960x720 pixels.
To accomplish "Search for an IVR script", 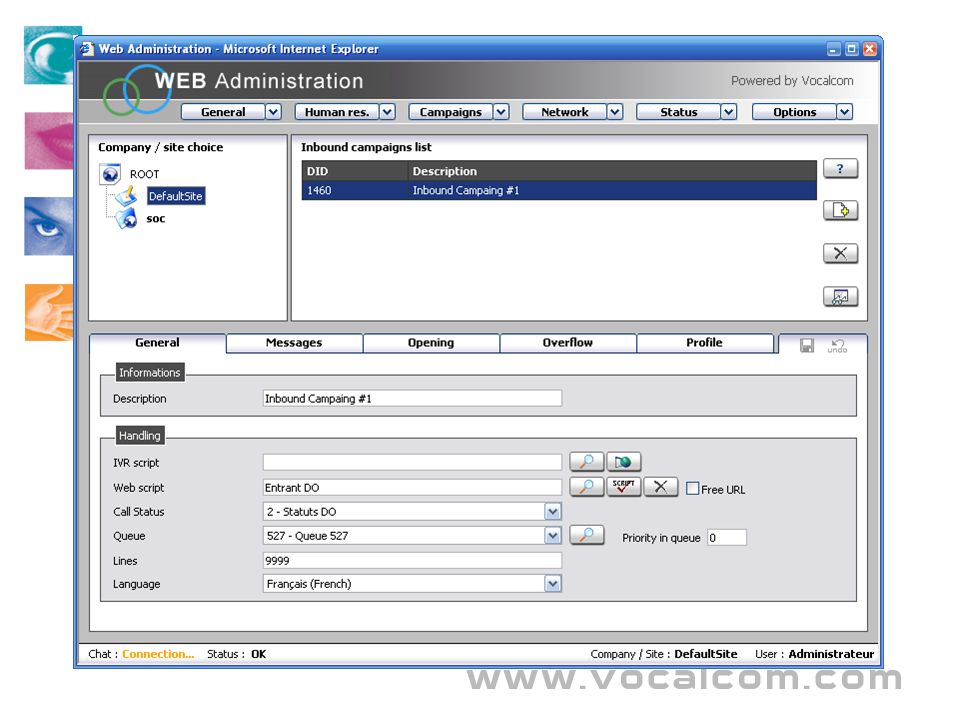I will coord(587,462).
